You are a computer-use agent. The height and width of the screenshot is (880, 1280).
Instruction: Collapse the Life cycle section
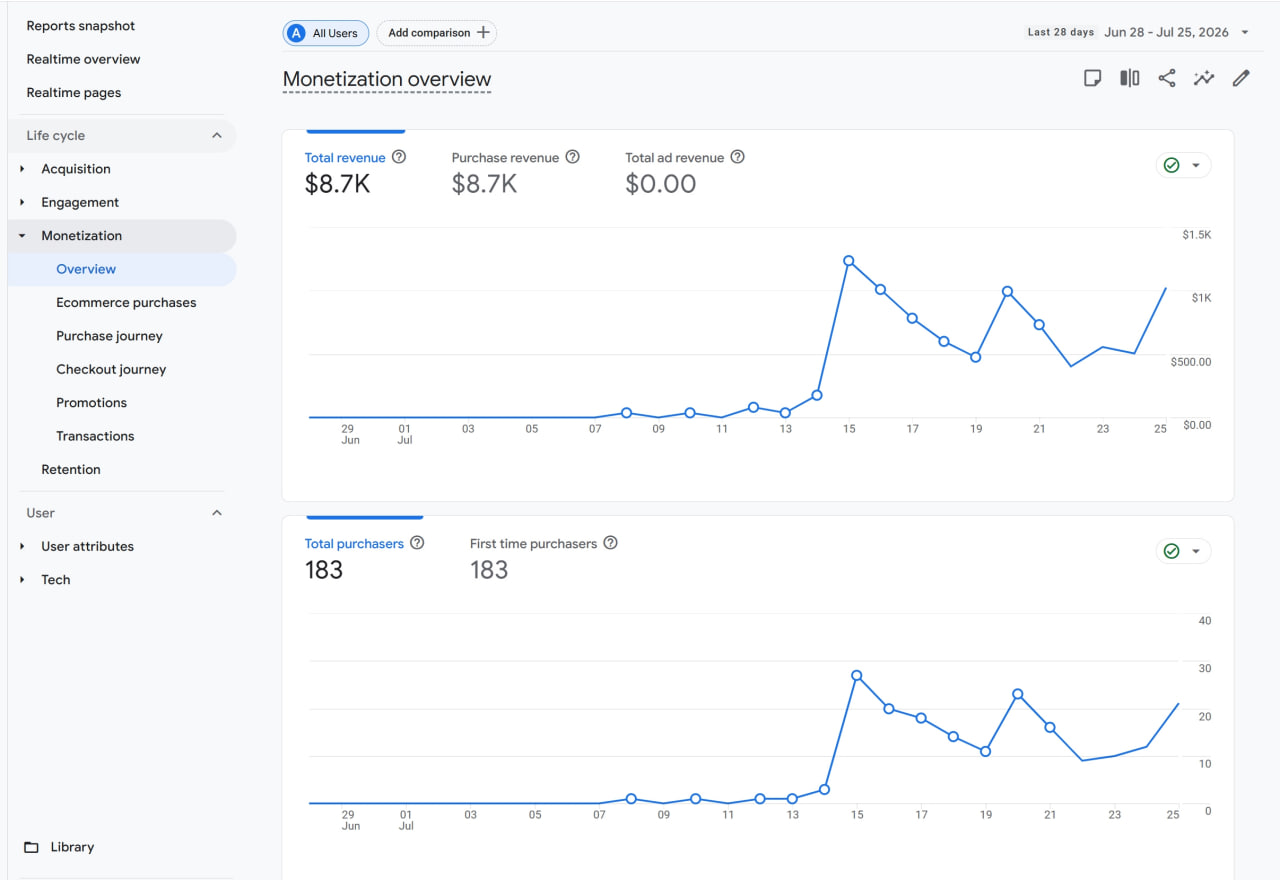[217, 136]
